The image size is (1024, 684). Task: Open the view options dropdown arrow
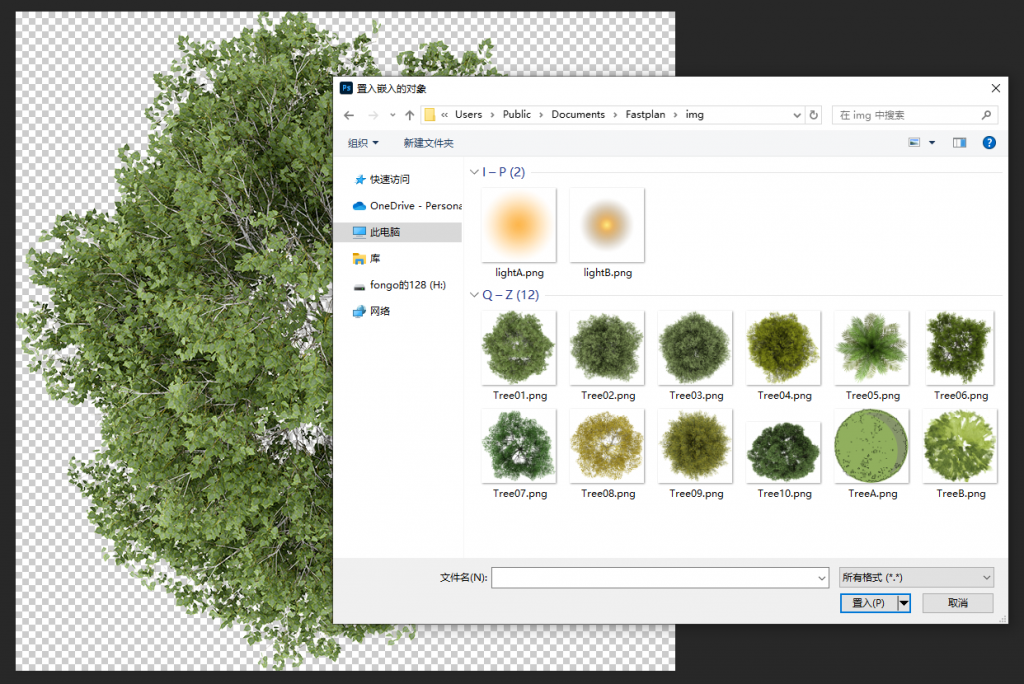[x=932, y=142]
